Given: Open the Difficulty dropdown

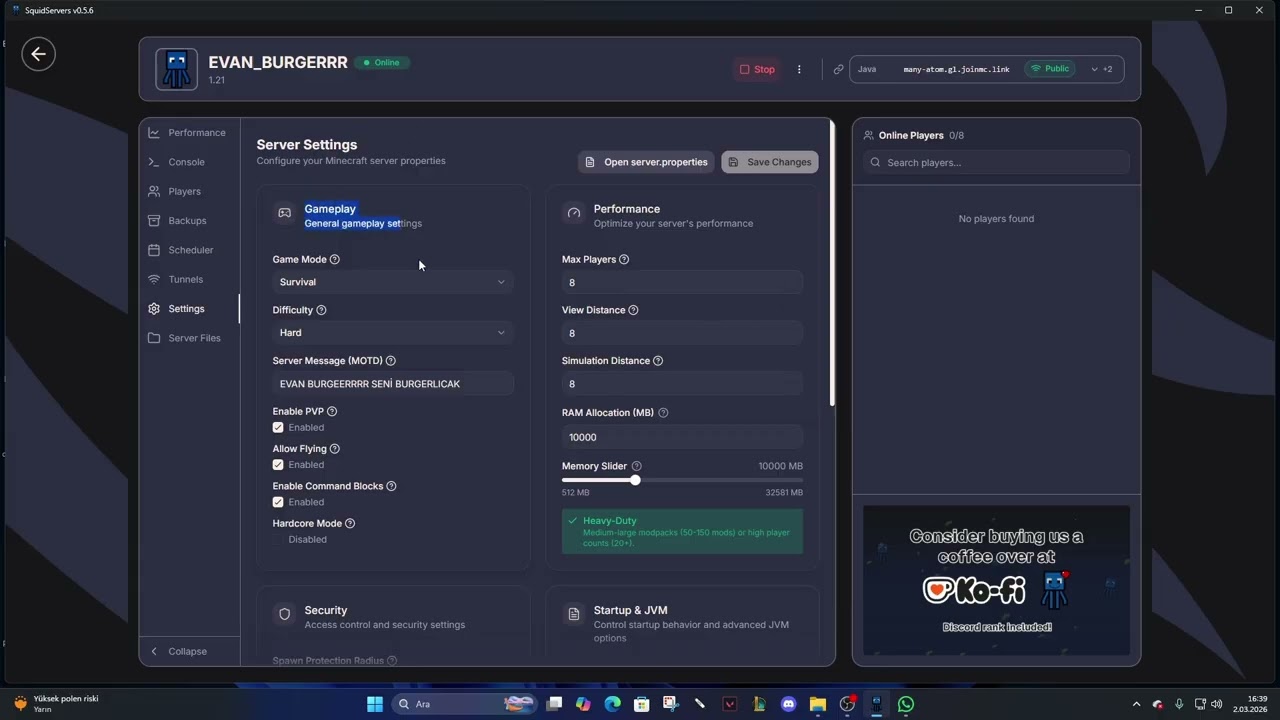Looking at the screenshot, I should (x=393, y=333).
